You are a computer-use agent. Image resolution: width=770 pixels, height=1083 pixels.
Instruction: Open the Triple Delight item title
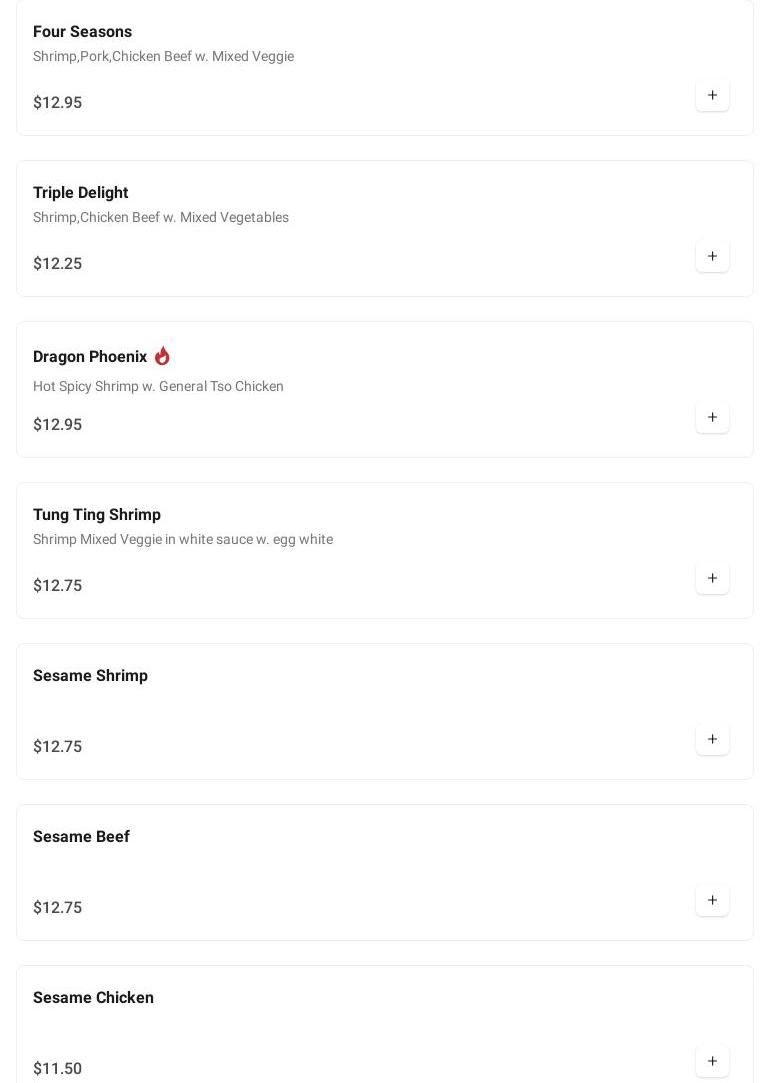click(80, 193)
